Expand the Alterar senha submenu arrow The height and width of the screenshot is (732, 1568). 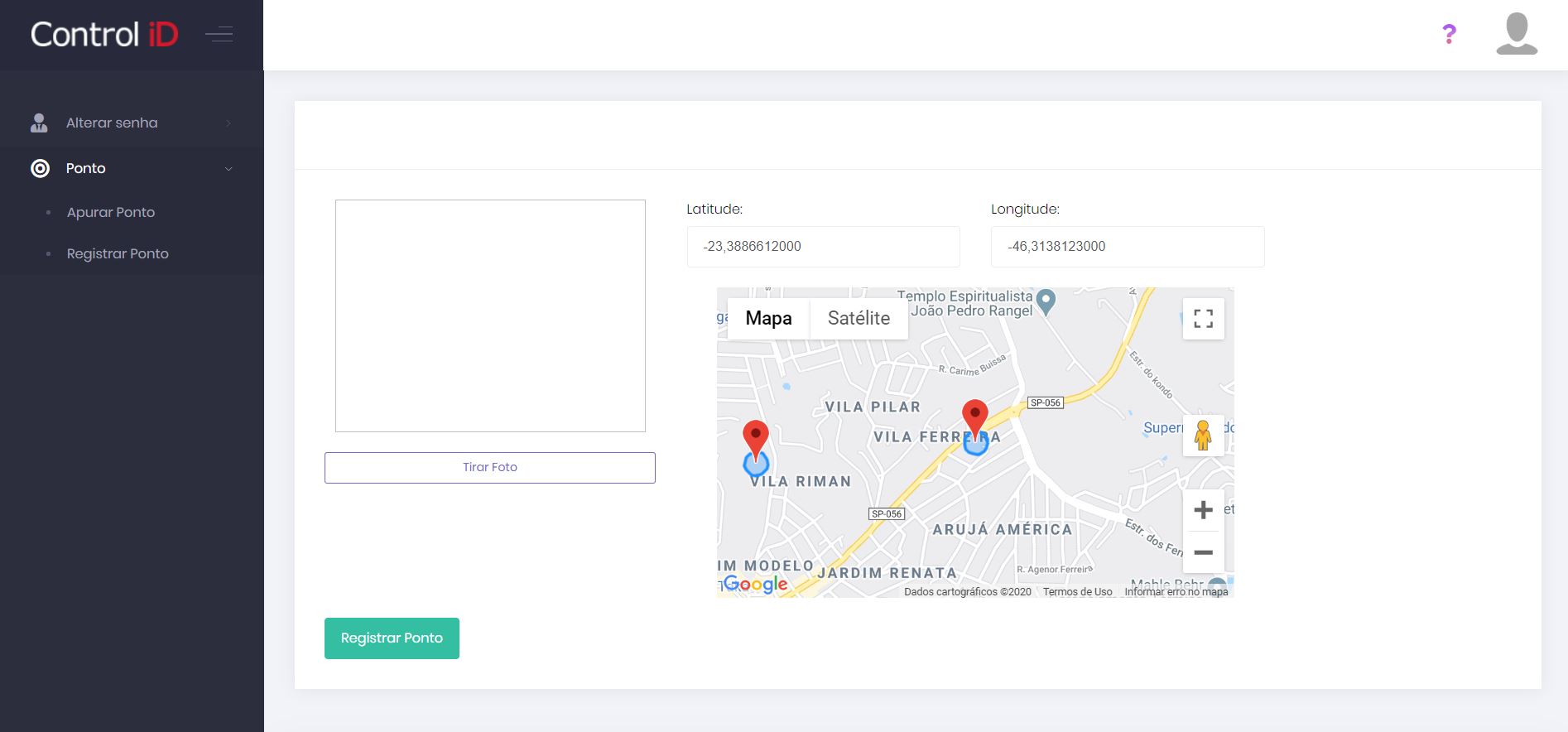click(228, 123)
